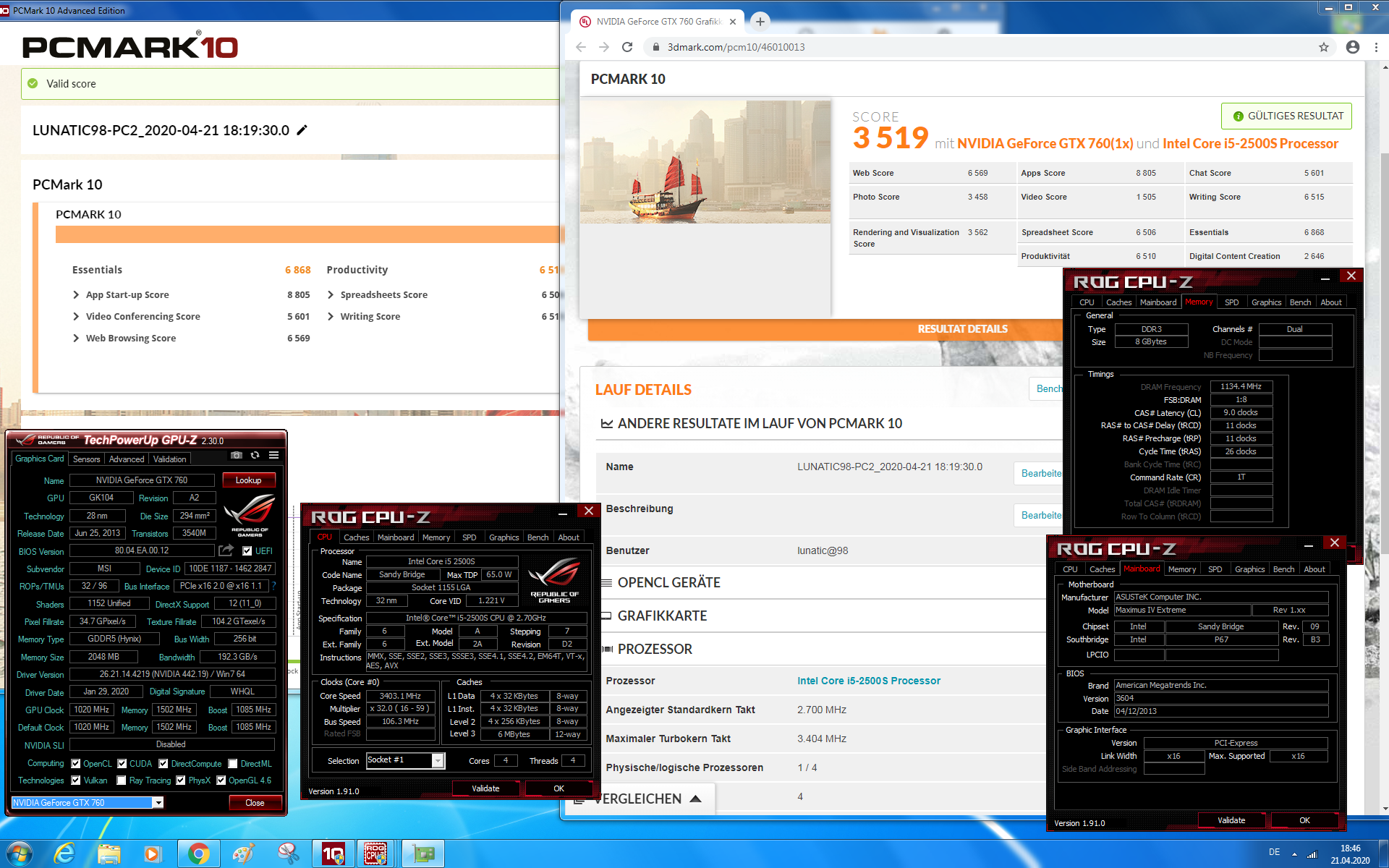Toggle DirectML checkbox

point(233,763)
